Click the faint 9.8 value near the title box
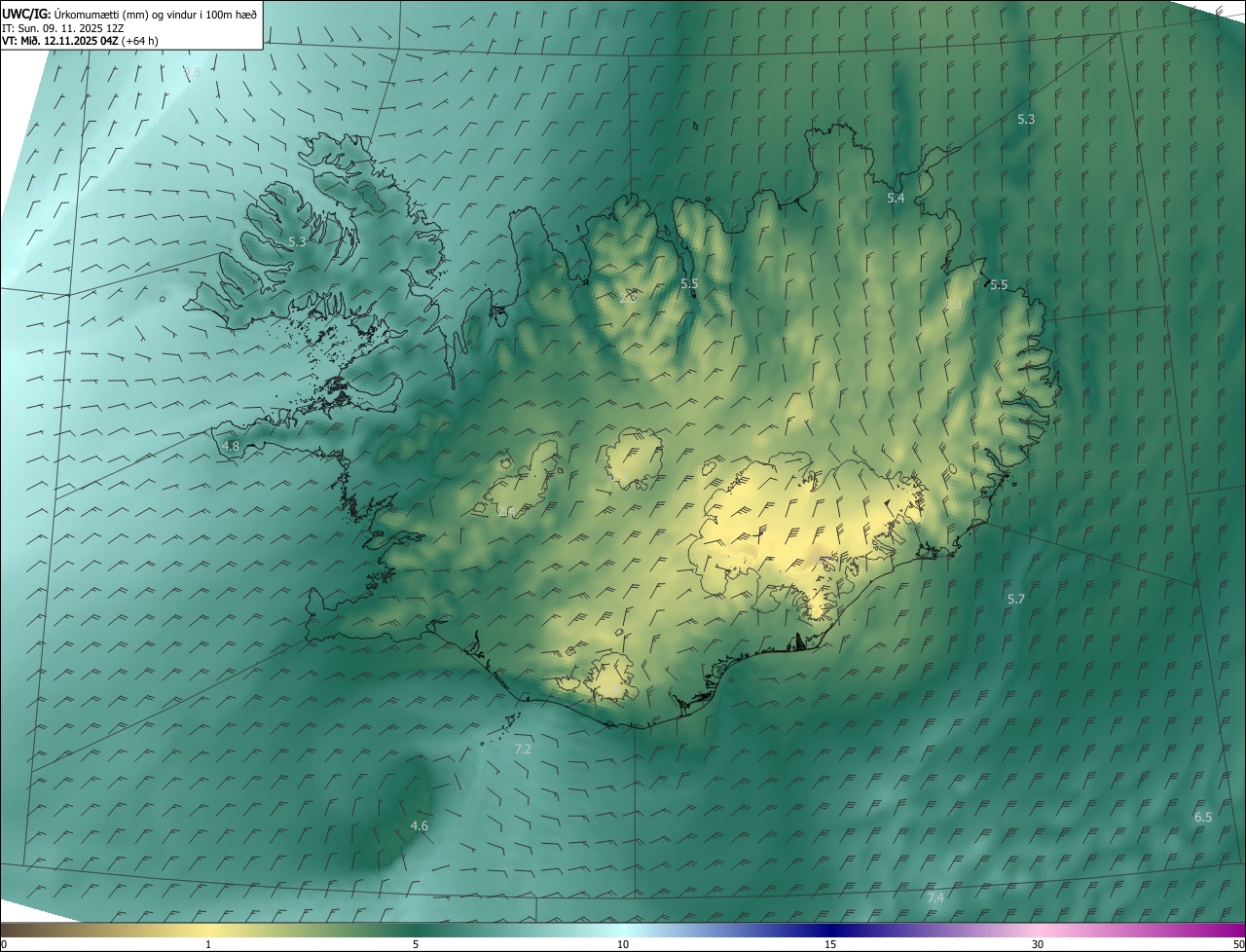Image resolution: width=1246 pixels, height=952 pixels. point(192,73)
